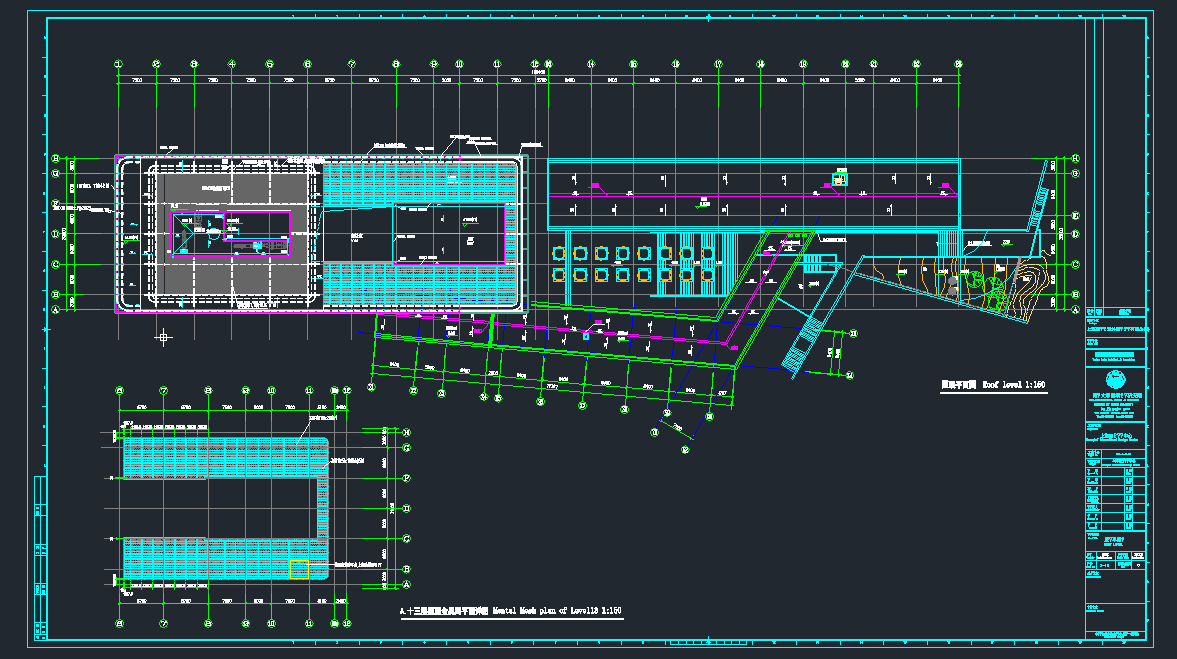Screen dimensions: 1177x659
Task: Click grid bubble A on the right side
Action: tap(1075, 310)
